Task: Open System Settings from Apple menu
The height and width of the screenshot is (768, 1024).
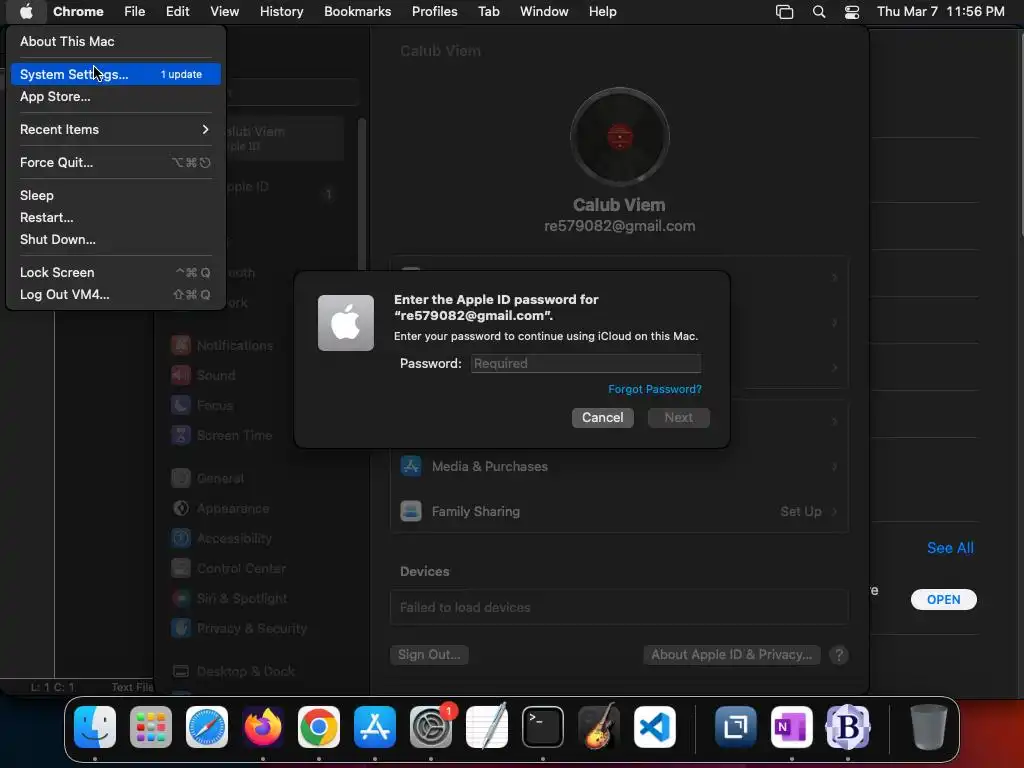Action: click(116, 74)
